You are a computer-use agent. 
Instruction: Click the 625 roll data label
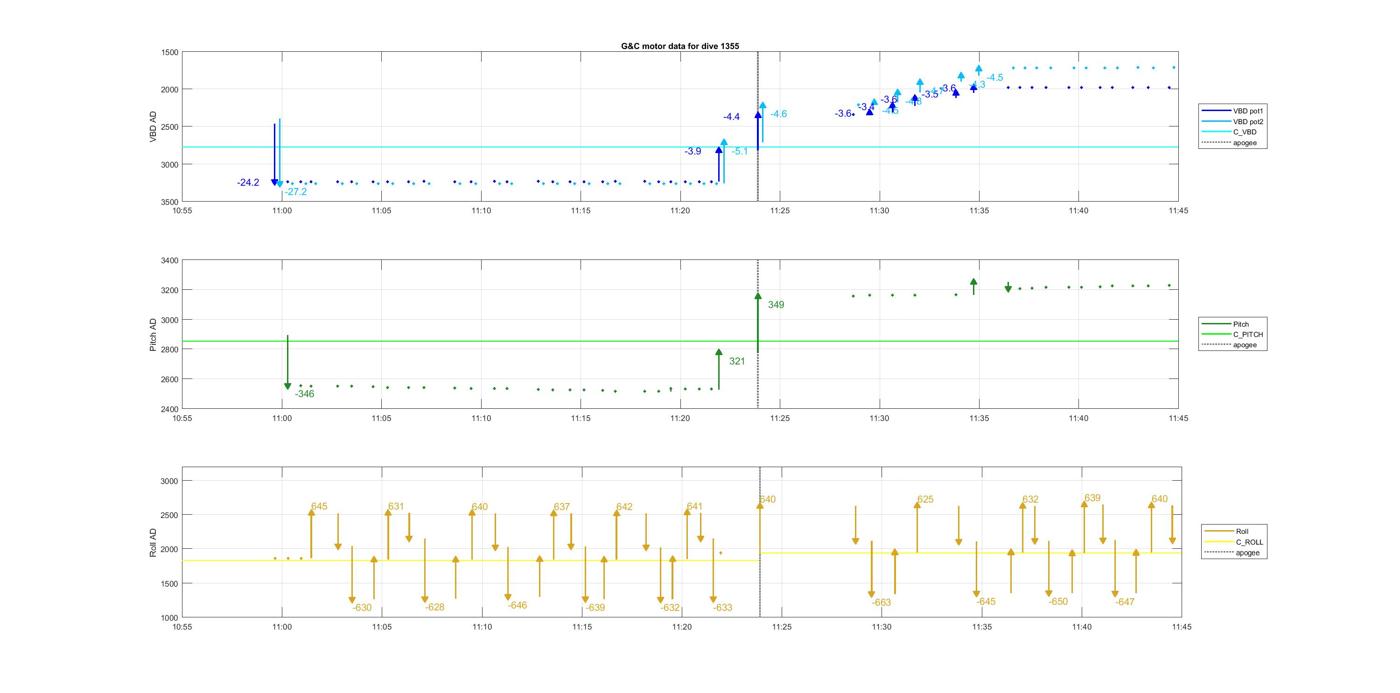[x=925, y=499]
